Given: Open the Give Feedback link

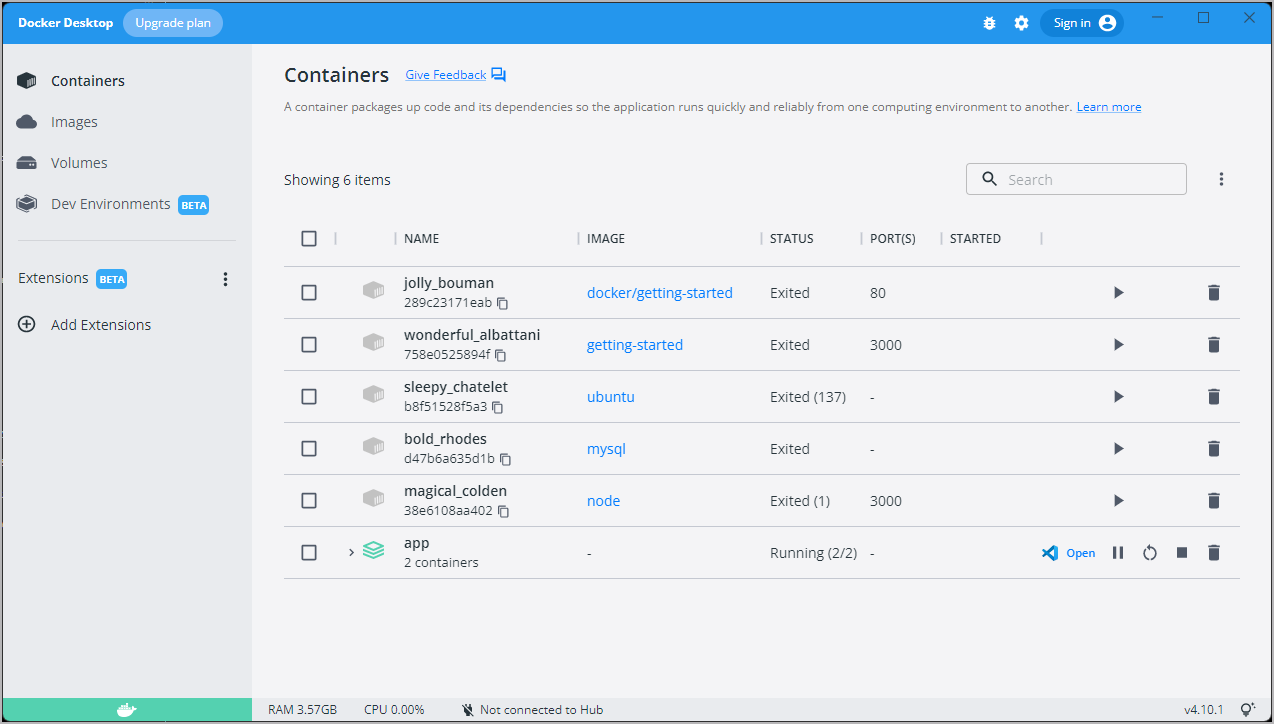Looking at the screenshot, I should click(x=446, y=75).
